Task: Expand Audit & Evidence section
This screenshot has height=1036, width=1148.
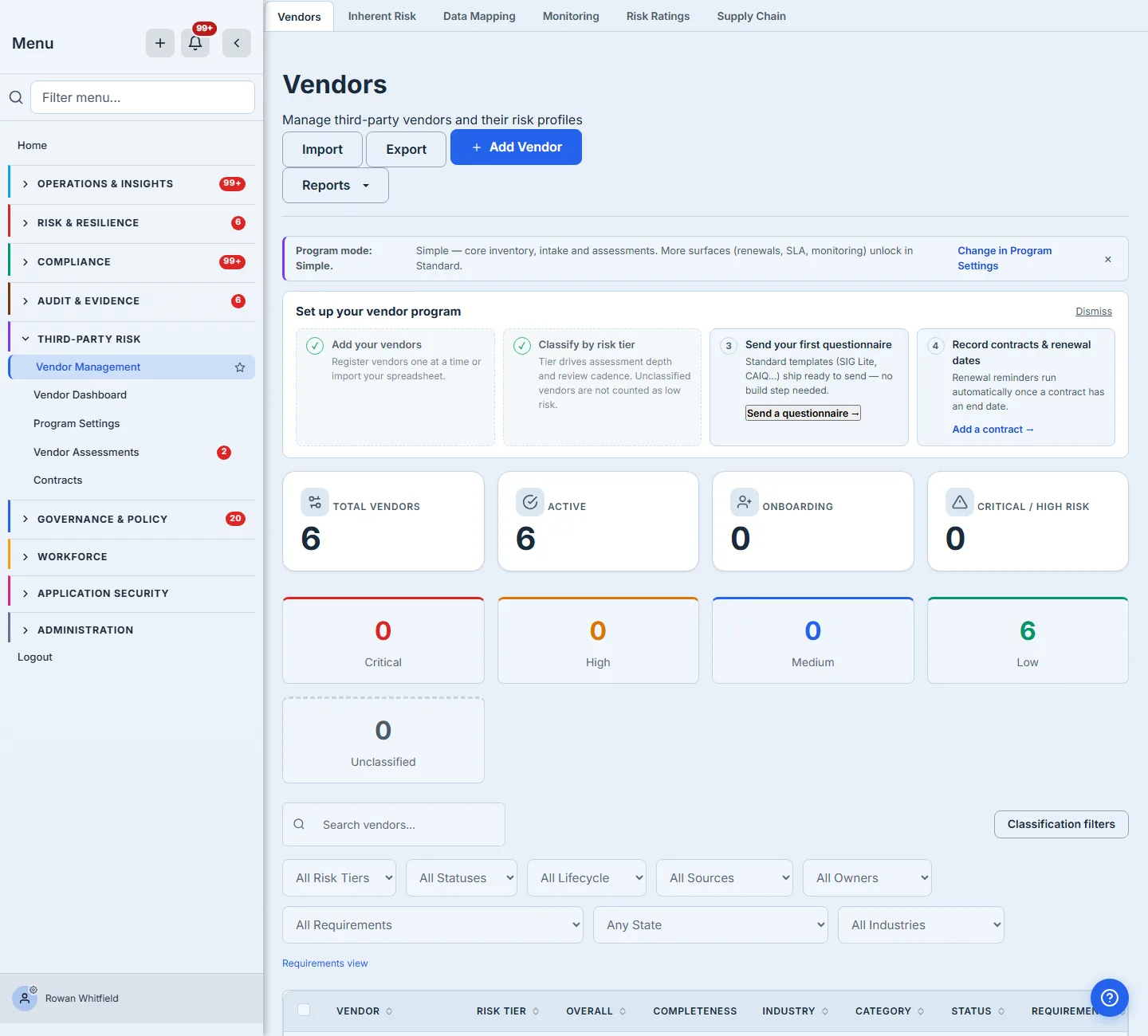Action: coord(132,301)
